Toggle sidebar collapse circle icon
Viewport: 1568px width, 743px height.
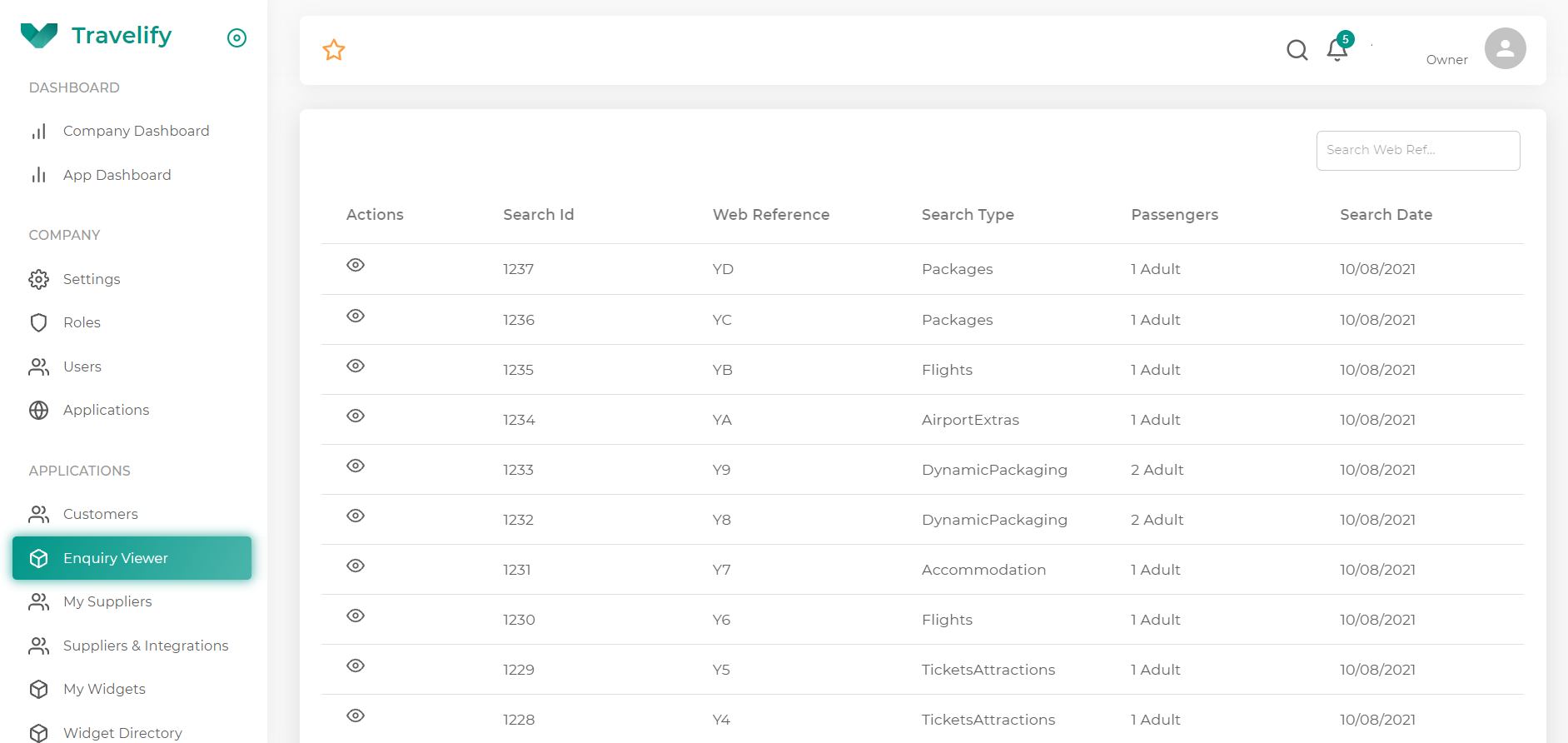236,37
